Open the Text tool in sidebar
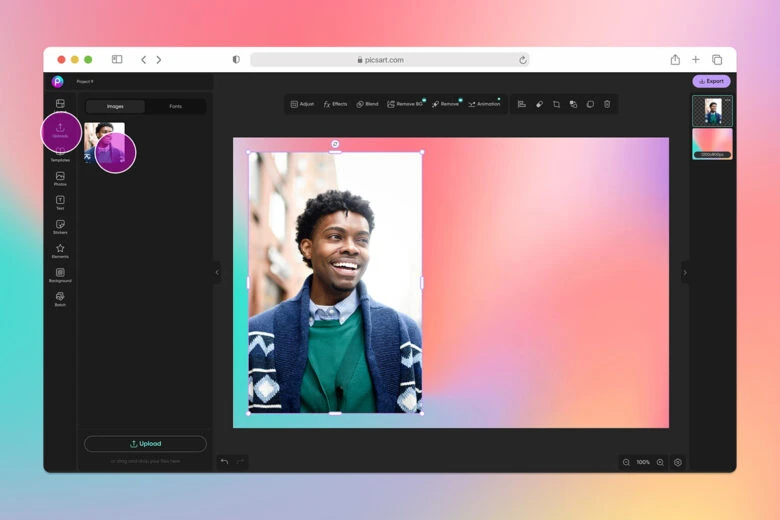 [x=60, y=201]
